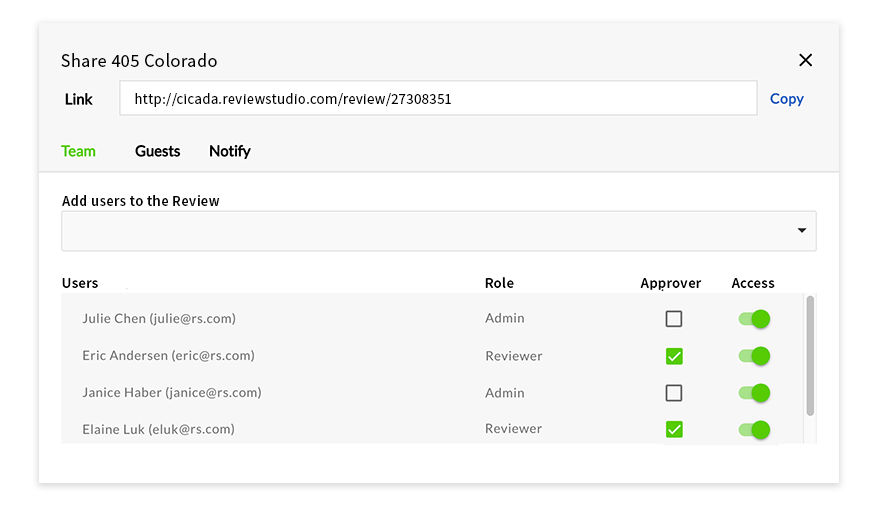The width and height of the screenshot is (878, 506).
Task: Select Julie Chen's Admin role
Action: pos(505,318)
